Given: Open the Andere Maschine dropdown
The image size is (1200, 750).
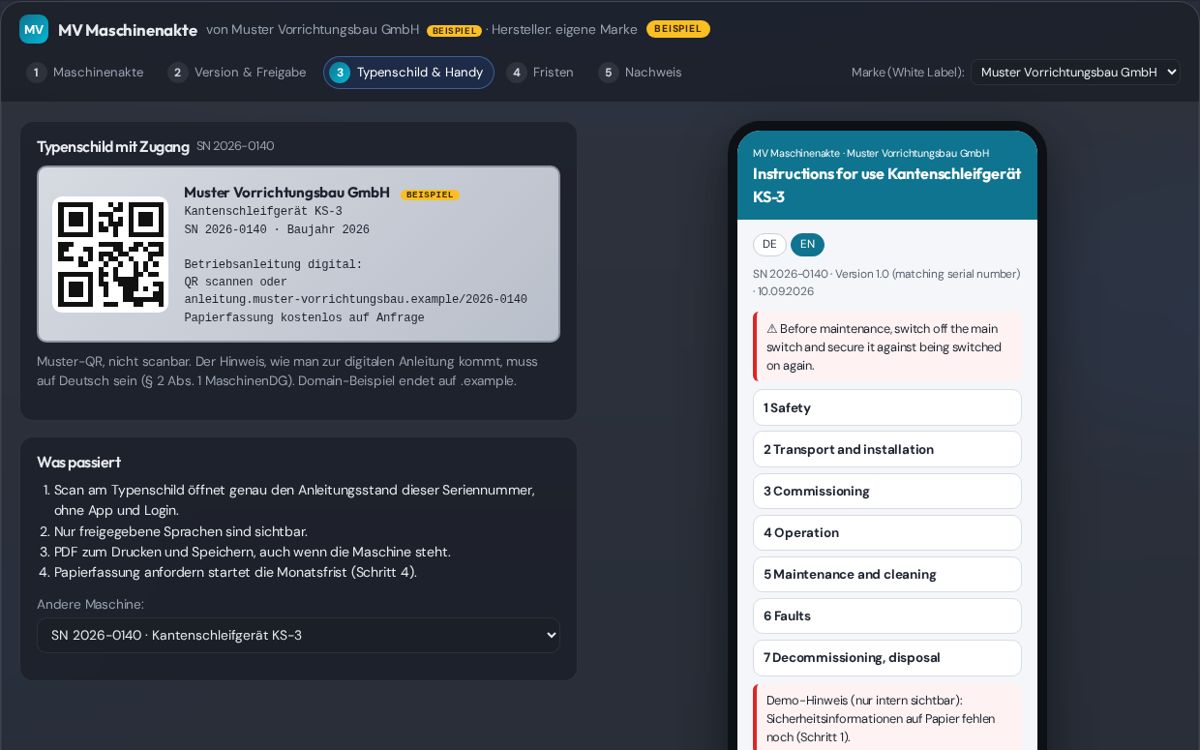Looking at the screenshot, I should (298, 635).
